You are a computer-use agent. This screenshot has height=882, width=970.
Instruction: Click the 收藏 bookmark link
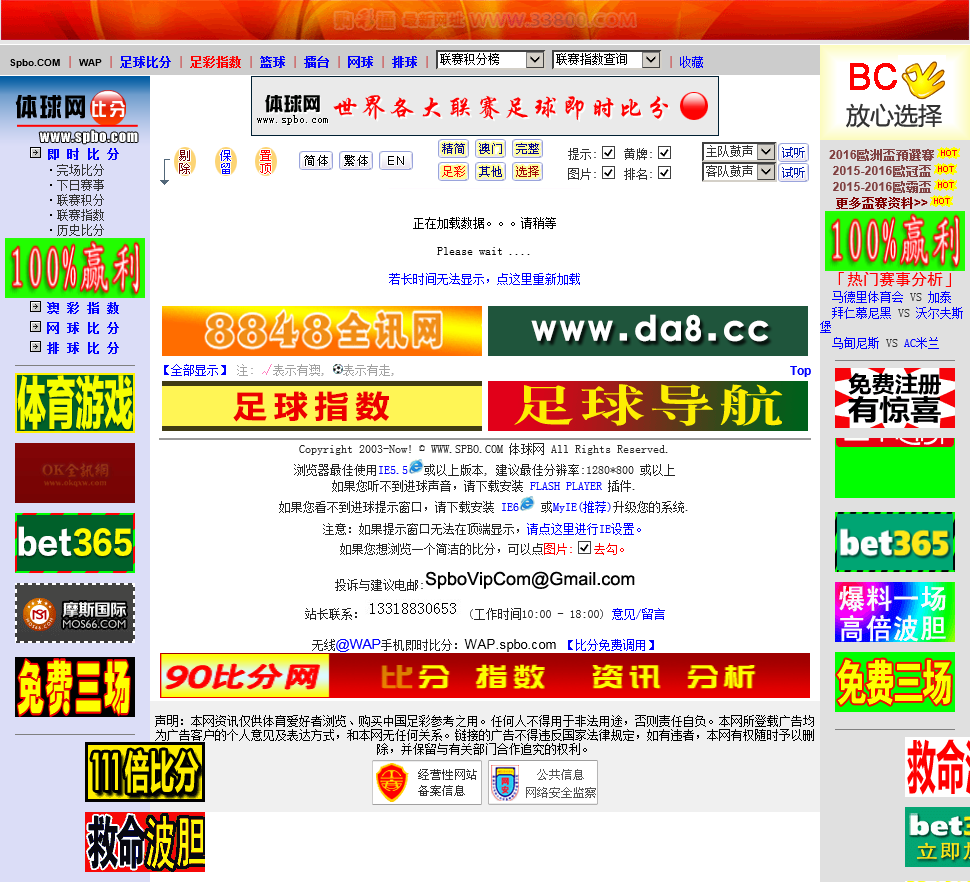[x=691, y=62]
